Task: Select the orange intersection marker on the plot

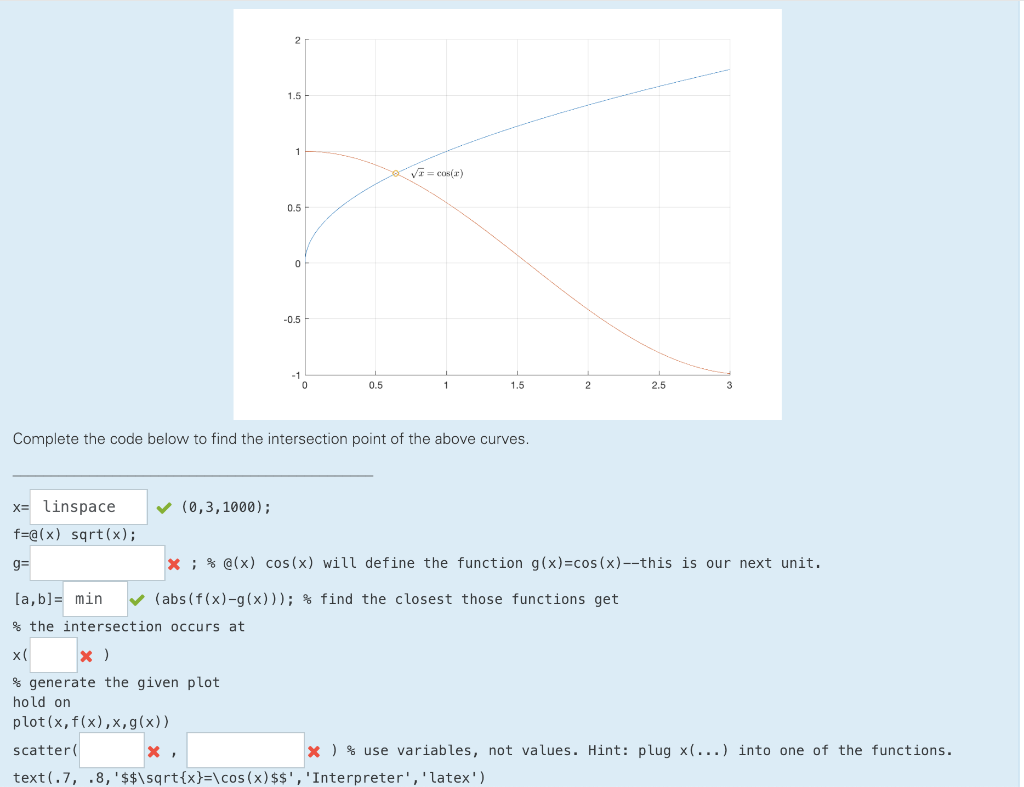Action: [395, 172]
